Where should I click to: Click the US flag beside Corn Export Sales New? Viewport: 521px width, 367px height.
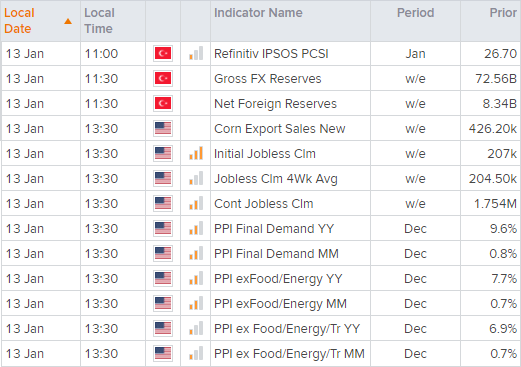(x=163, y=128)
